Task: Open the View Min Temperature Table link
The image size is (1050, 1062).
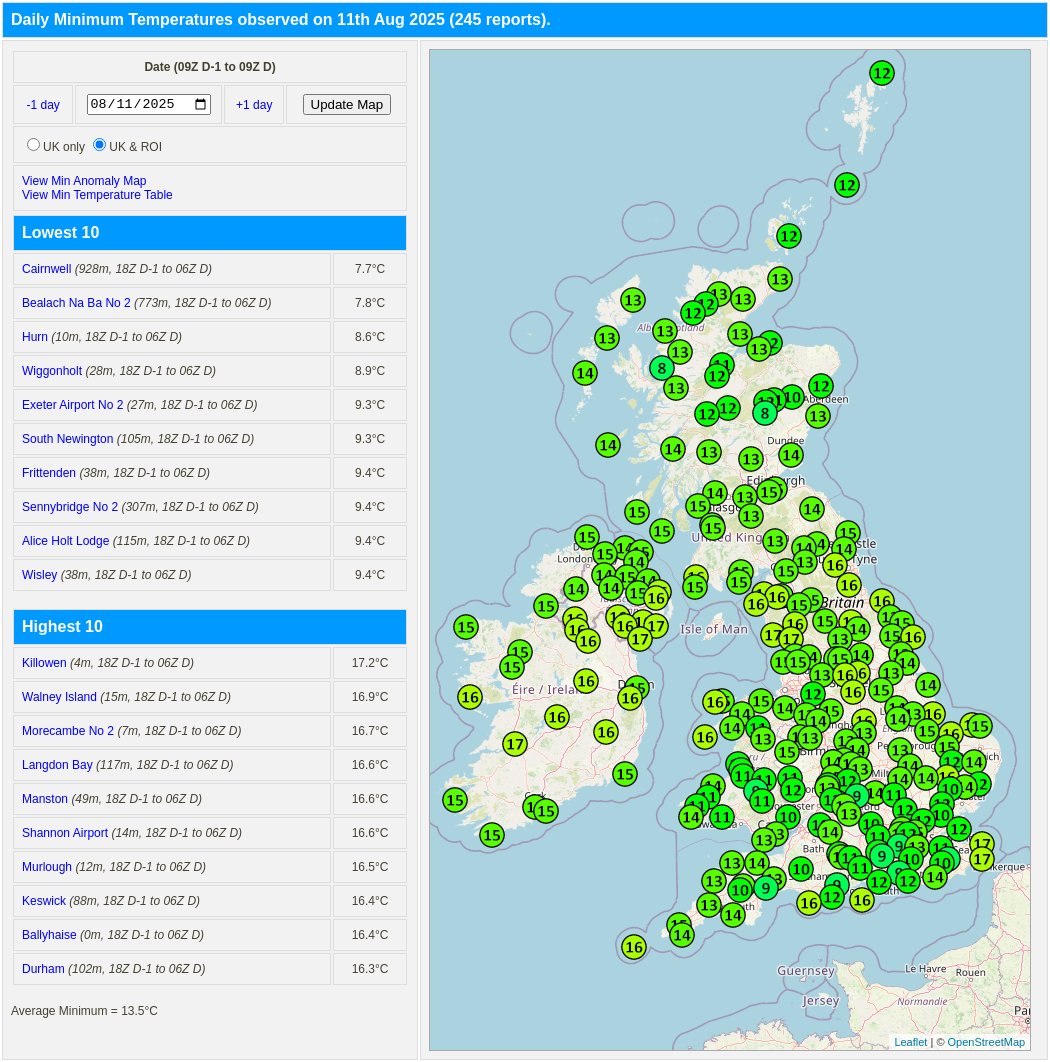Action: point(97,195)
